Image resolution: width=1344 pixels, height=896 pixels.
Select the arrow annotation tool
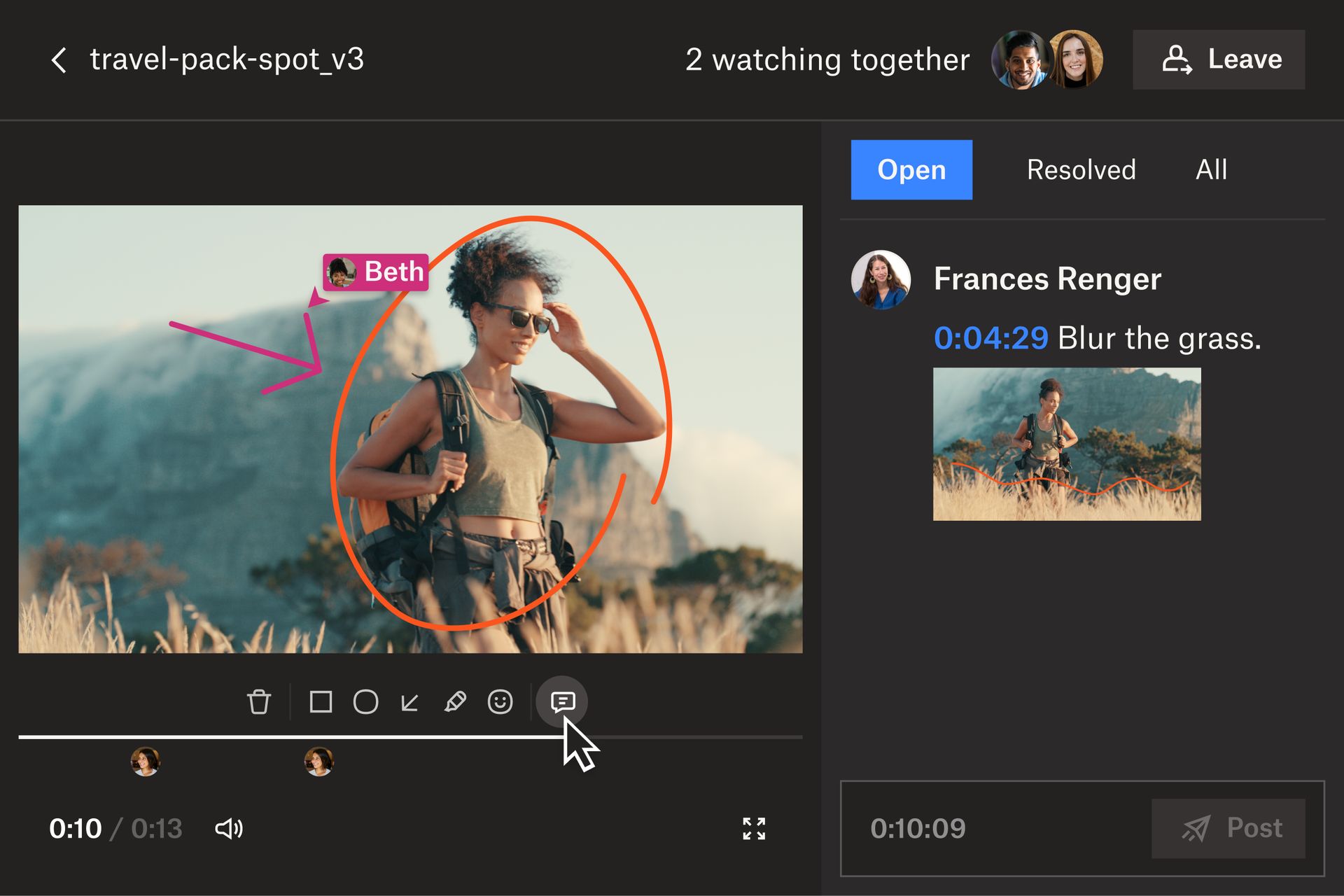tap(410, 702)
